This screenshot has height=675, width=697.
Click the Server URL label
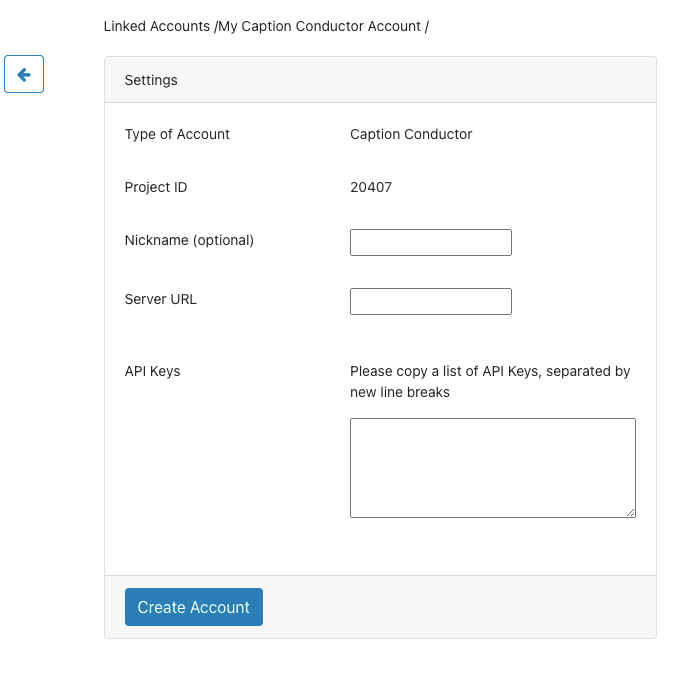pos(160,299)
